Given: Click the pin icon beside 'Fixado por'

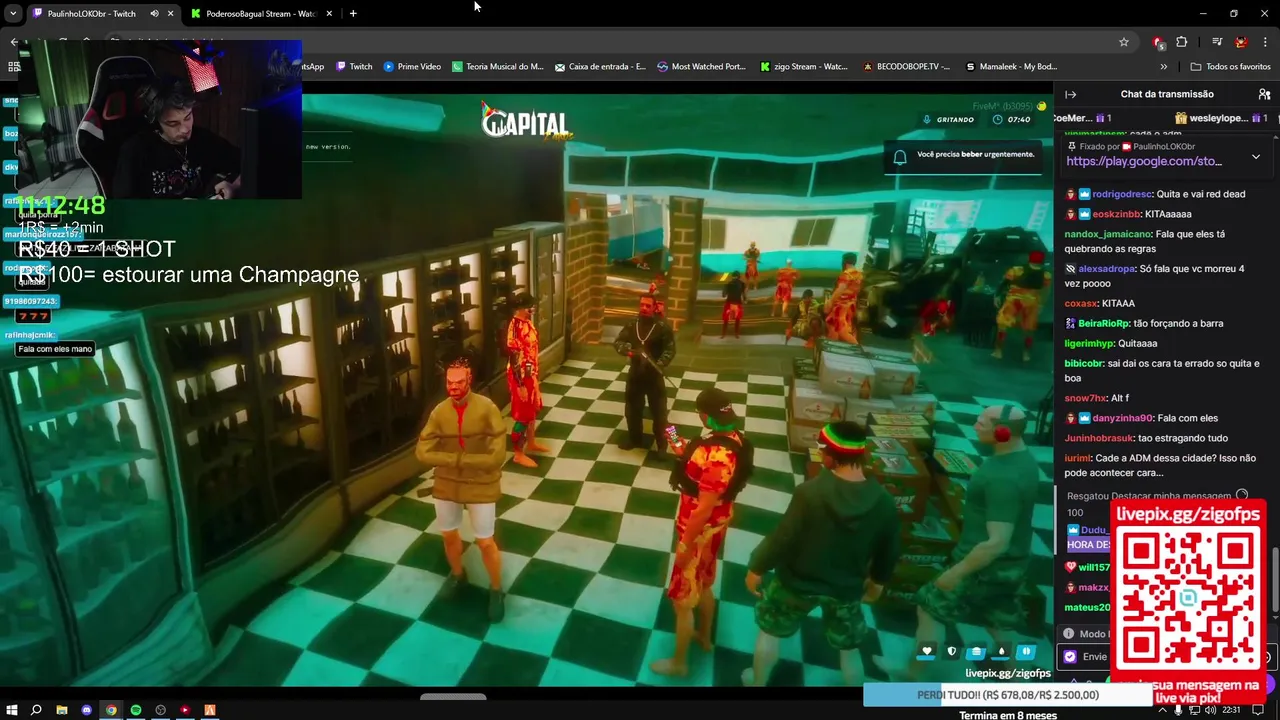Looking at the screenshot, I should pyautogui.click(x=1072, y=146).
